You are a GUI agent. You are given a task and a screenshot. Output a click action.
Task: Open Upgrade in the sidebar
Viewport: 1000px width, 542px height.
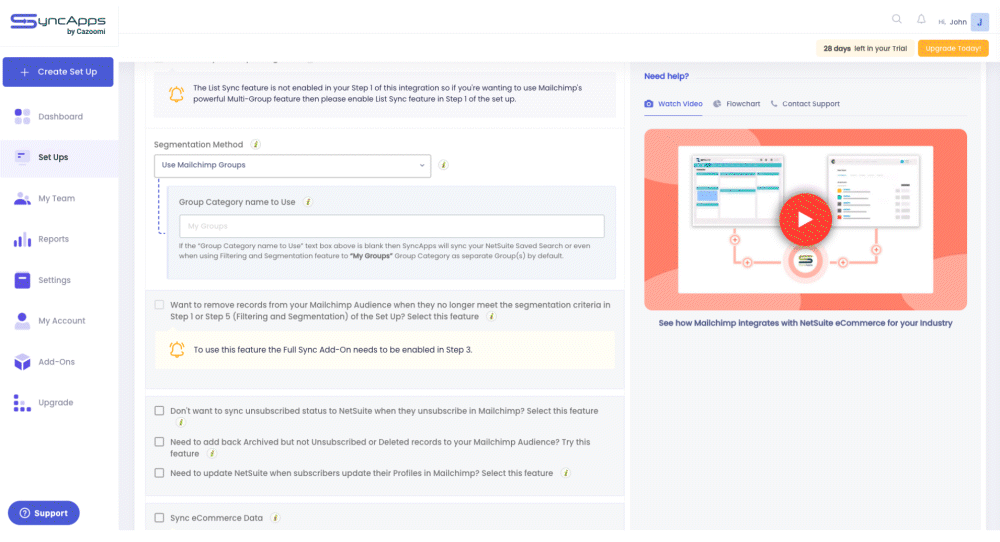(x=59, y=402)
